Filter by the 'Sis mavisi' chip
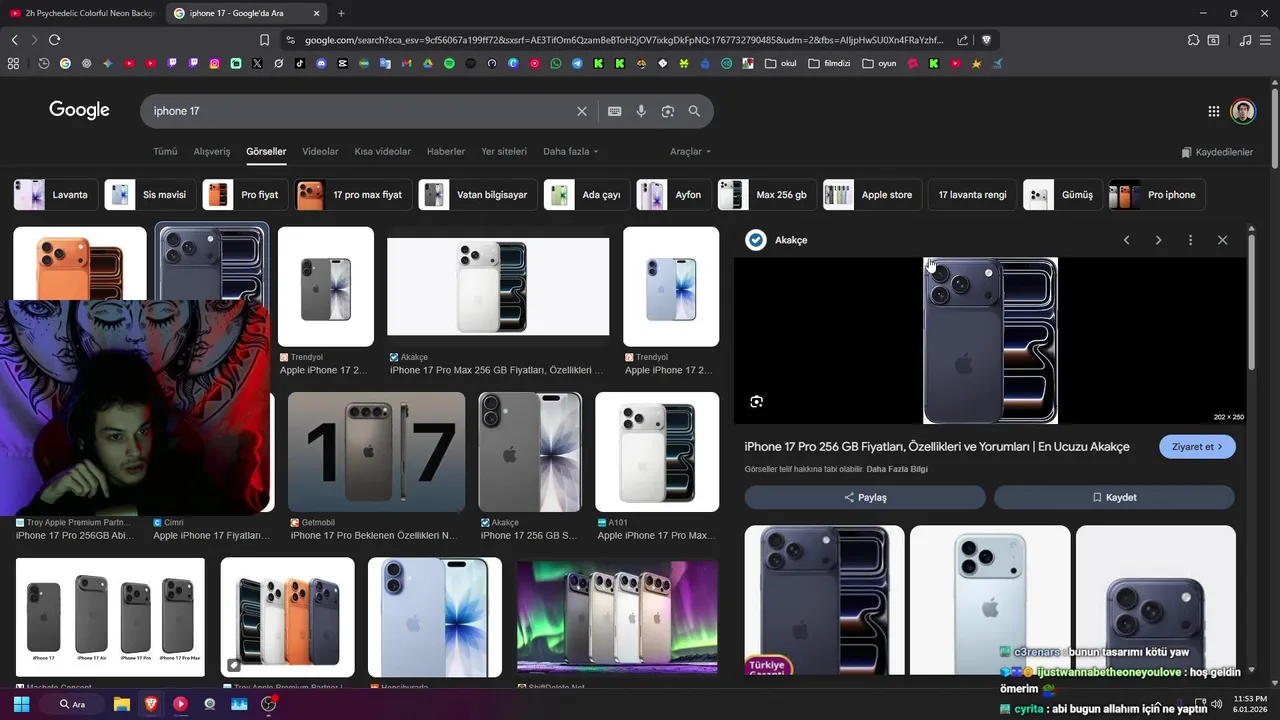 (150, 195)
